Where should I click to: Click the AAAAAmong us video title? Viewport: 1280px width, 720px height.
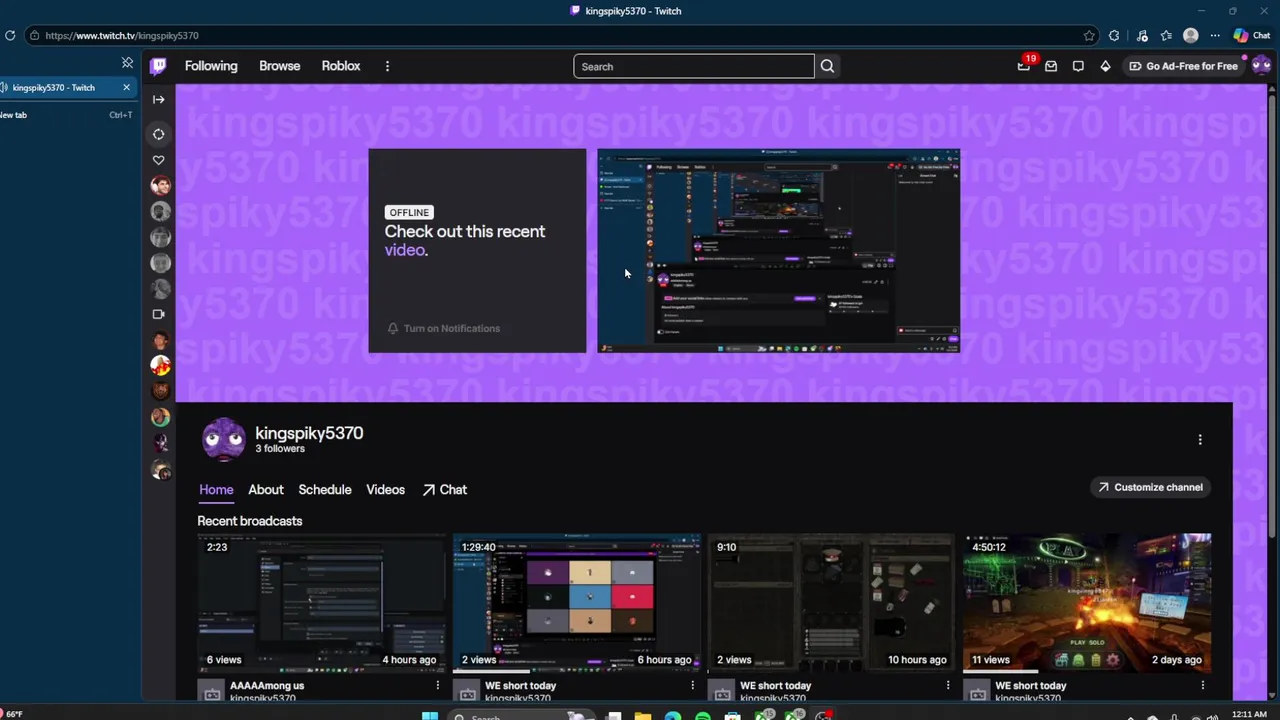[267, 686]
